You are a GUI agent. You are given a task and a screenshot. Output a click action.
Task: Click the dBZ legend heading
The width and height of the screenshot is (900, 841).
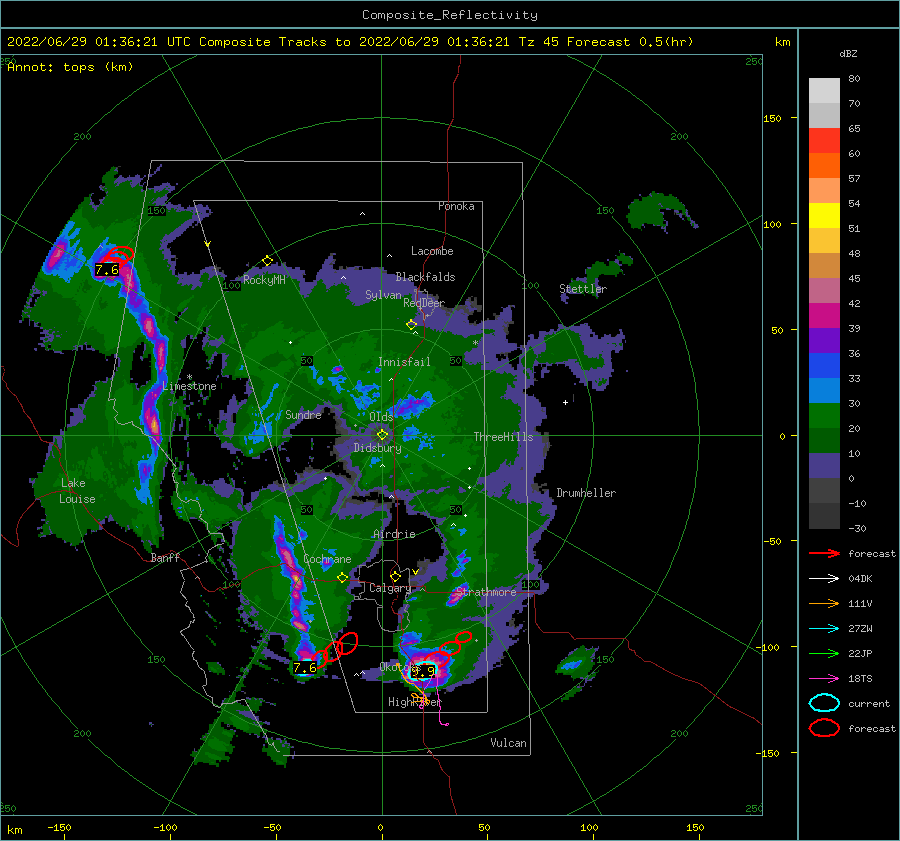pos(848,54)
